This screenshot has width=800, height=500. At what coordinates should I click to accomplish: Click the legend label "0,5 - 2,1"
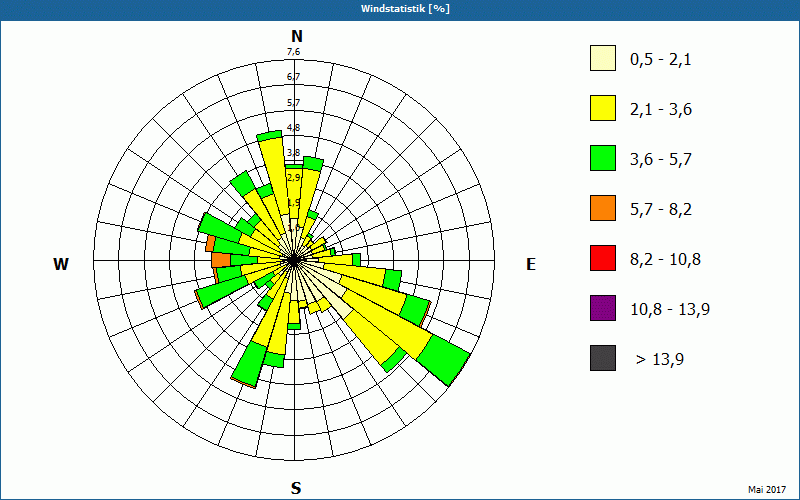tap(661, 60)
